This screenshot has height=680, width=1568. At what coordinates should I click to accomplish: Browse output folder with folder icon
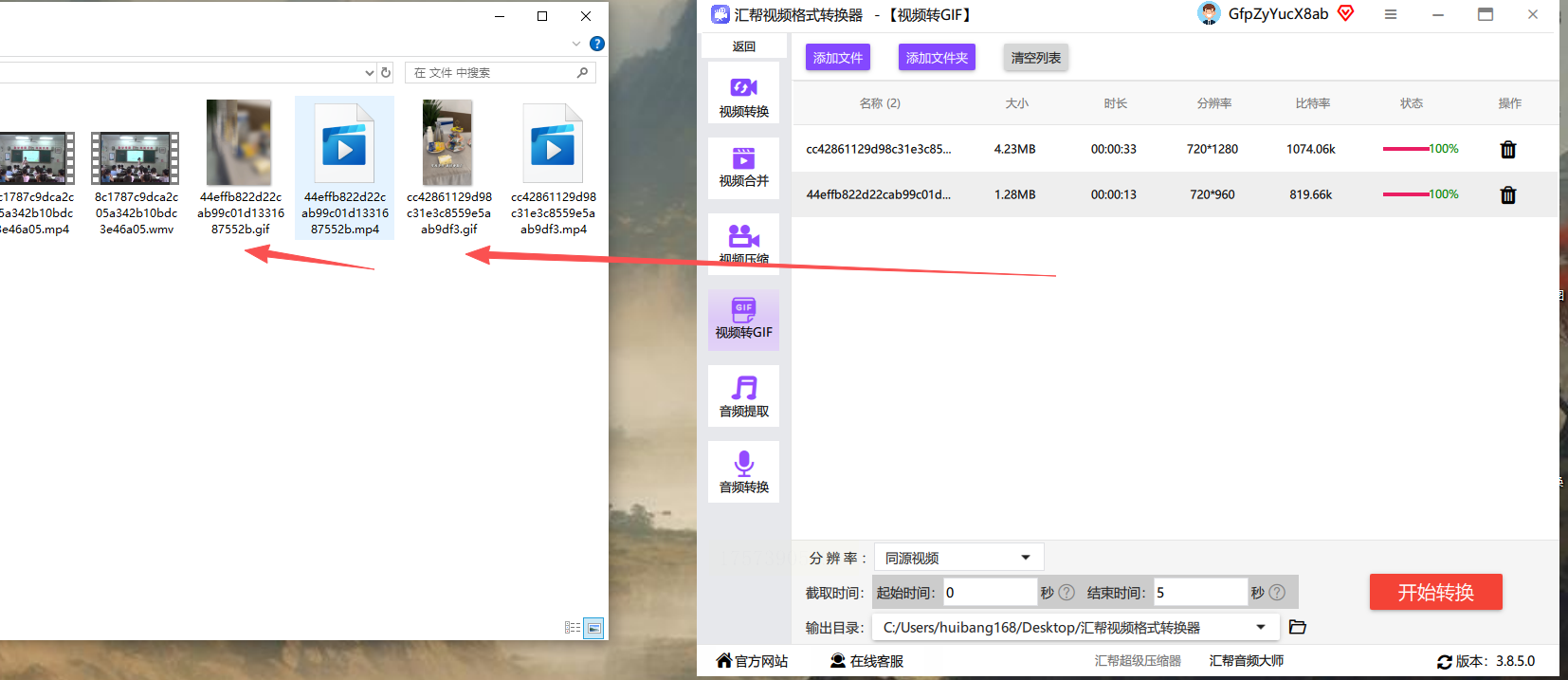coord(1298,627)
